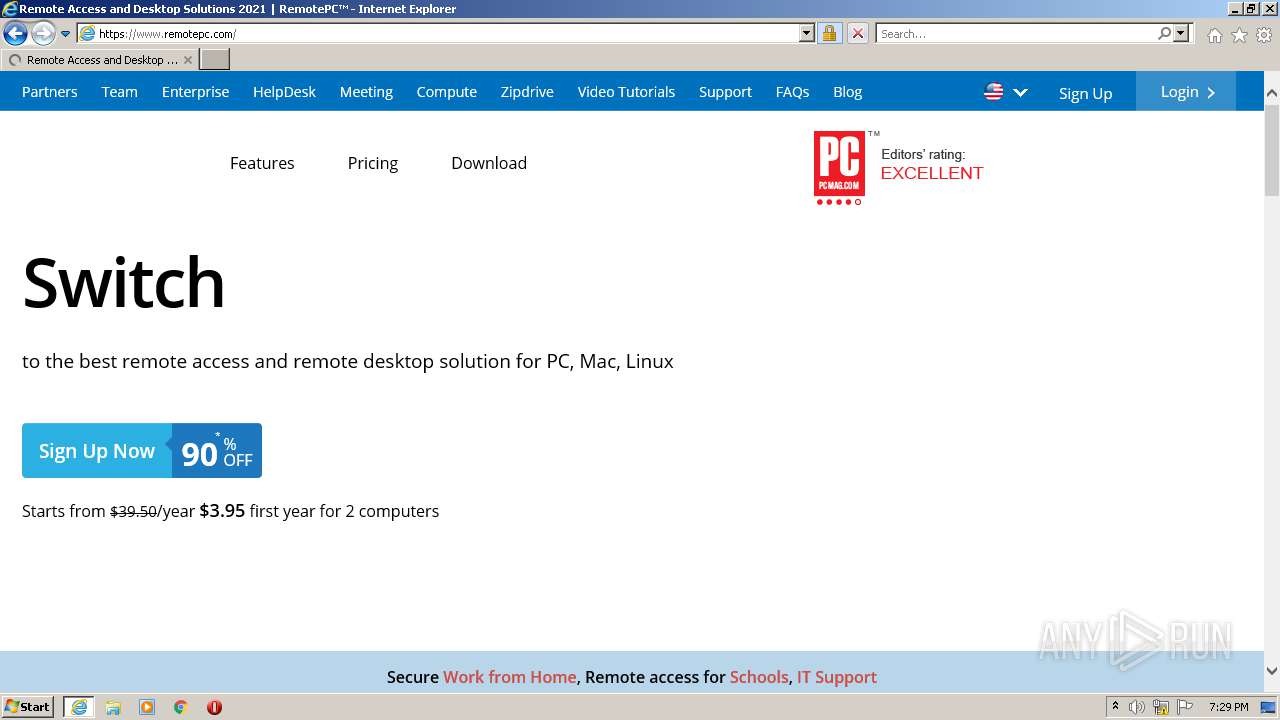Open the File Explorer taskbar folder icon
The width and height of the screenshot is (1280, 720).
coord(113,707)
